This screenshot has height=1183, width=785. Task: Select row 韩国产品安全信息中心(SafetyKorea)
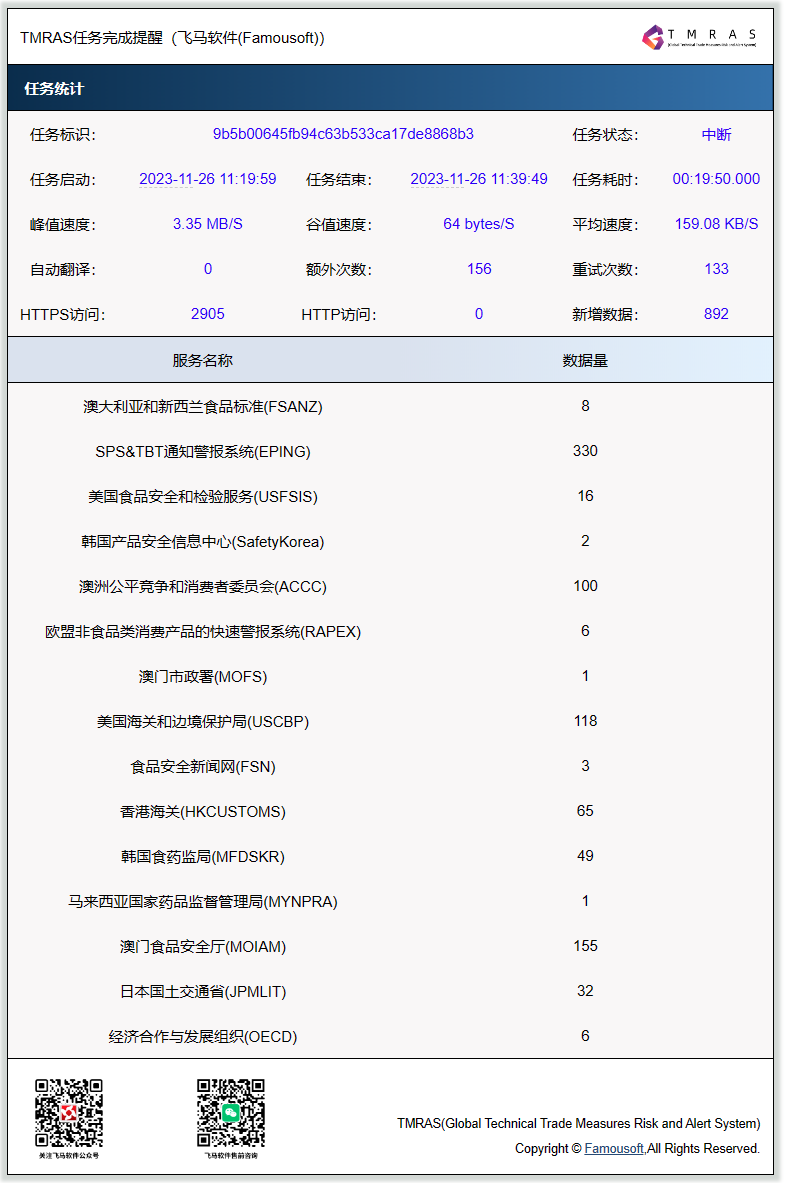click(x=390, y=541)
